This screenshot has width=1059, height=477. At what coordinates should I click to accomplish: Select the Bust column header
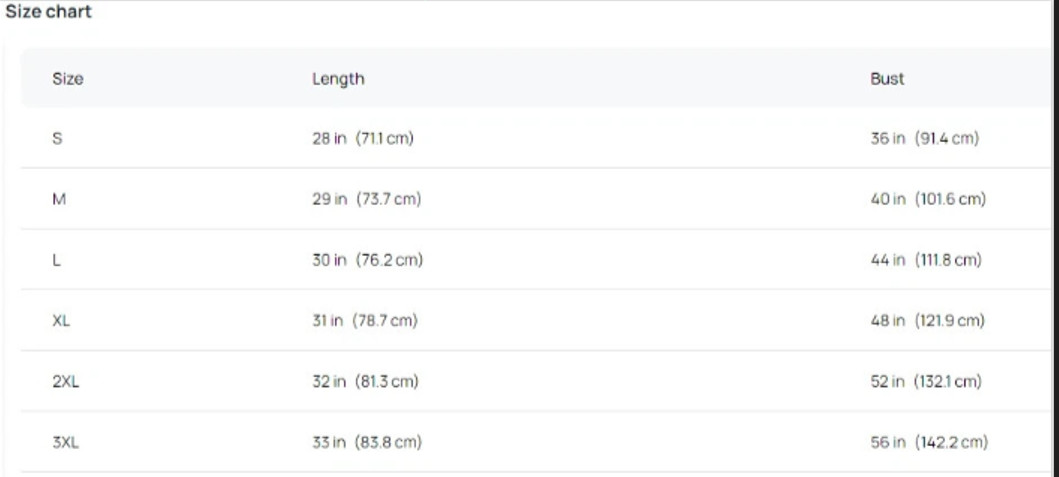click(x=887, y=78)
